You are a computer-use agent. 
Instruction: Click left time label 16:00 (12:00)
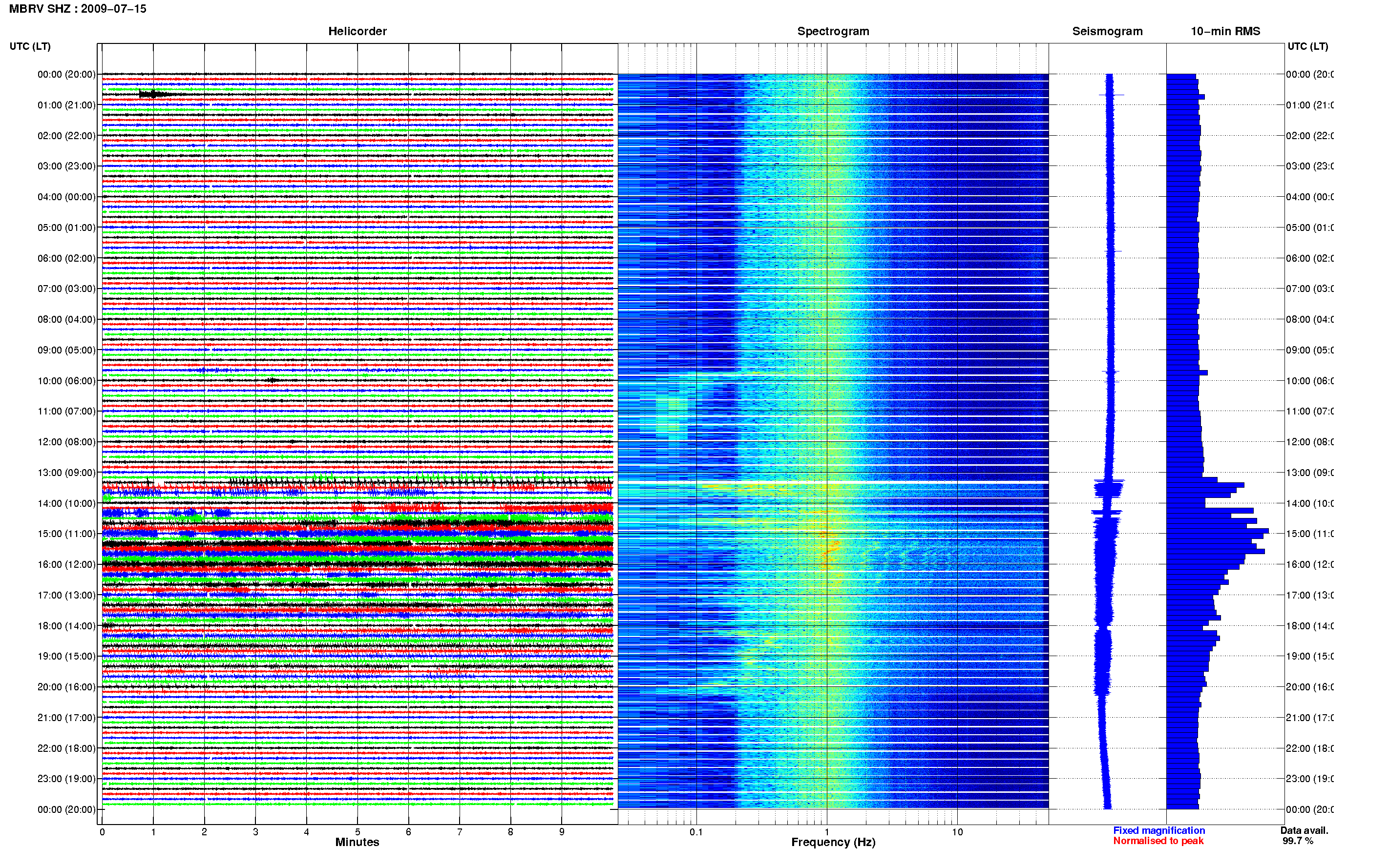pyautogui.click(x=66, y=564)
